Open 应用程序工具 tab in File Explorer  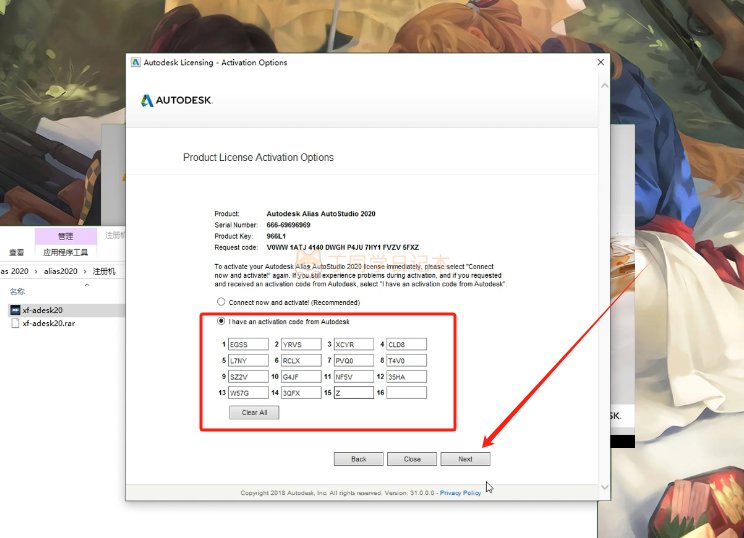[x=65, y=252]
